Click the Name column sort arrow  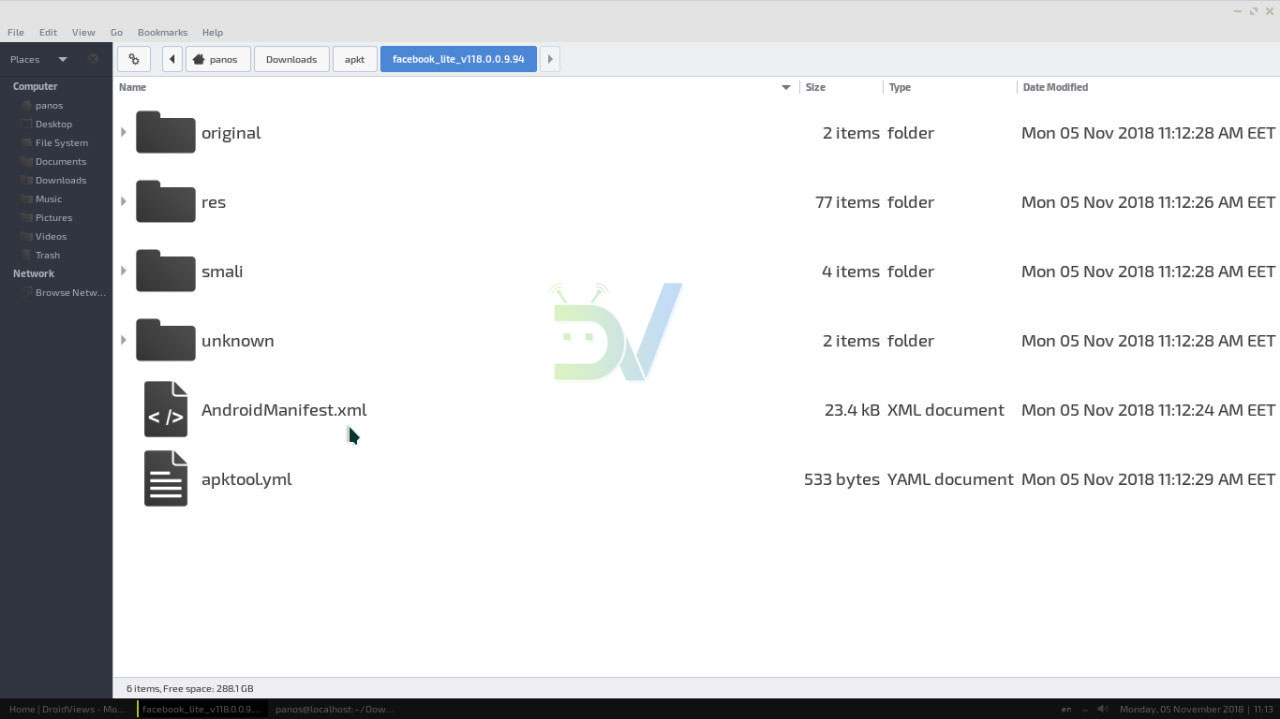(x=786, y=88)
